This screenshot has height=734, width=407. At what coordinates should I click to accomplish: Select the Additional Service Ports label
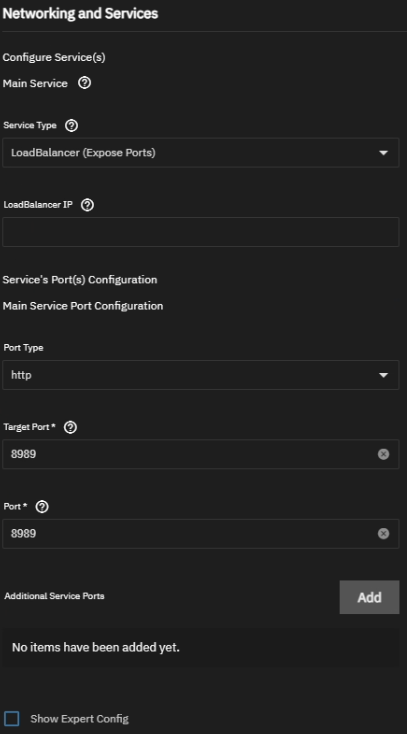tap(54, 596)
